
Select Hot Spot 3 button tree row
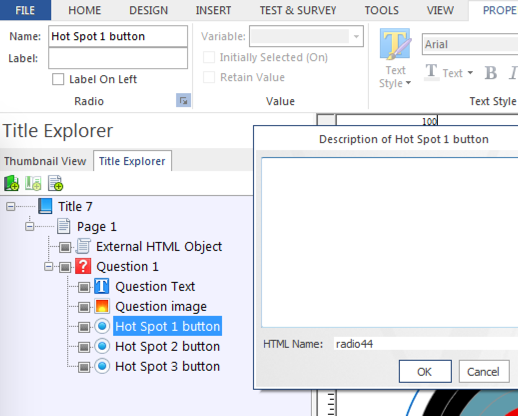[167, 366]
